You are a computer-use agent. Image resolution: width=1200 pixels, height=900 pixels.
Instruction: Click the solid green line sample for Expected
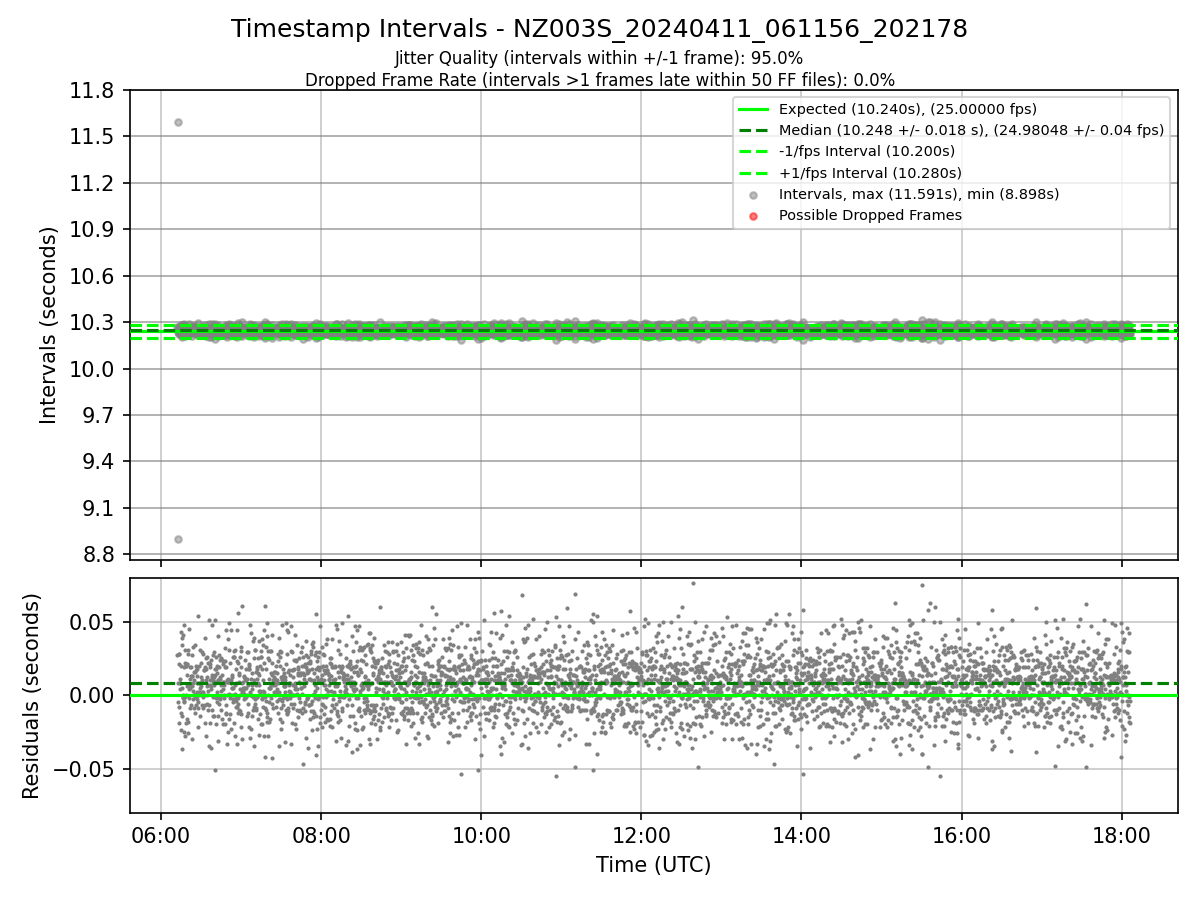(754, 109)
